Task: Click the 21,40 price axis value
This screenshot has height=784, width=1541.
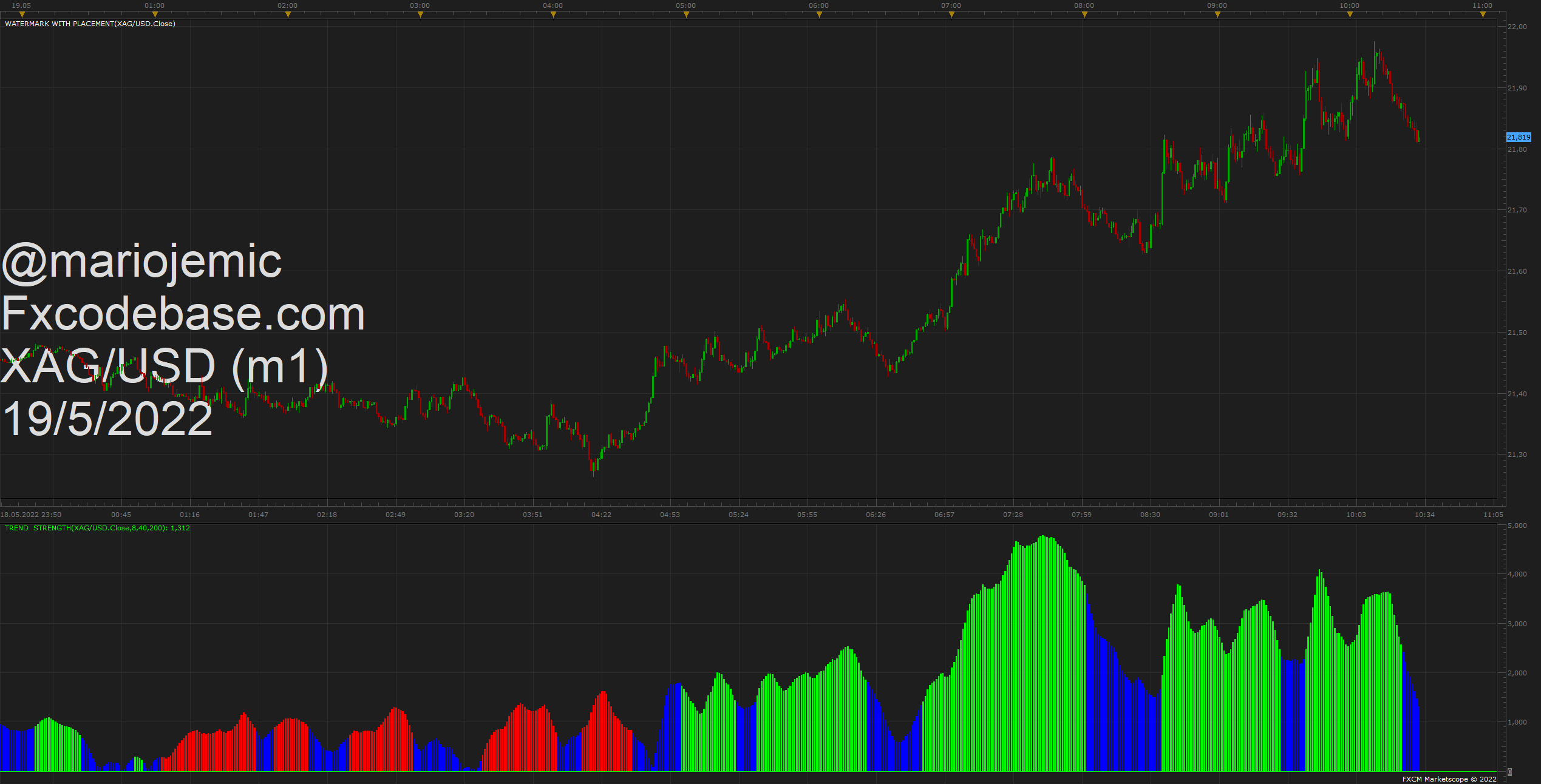Action: tap(1517, 394)
